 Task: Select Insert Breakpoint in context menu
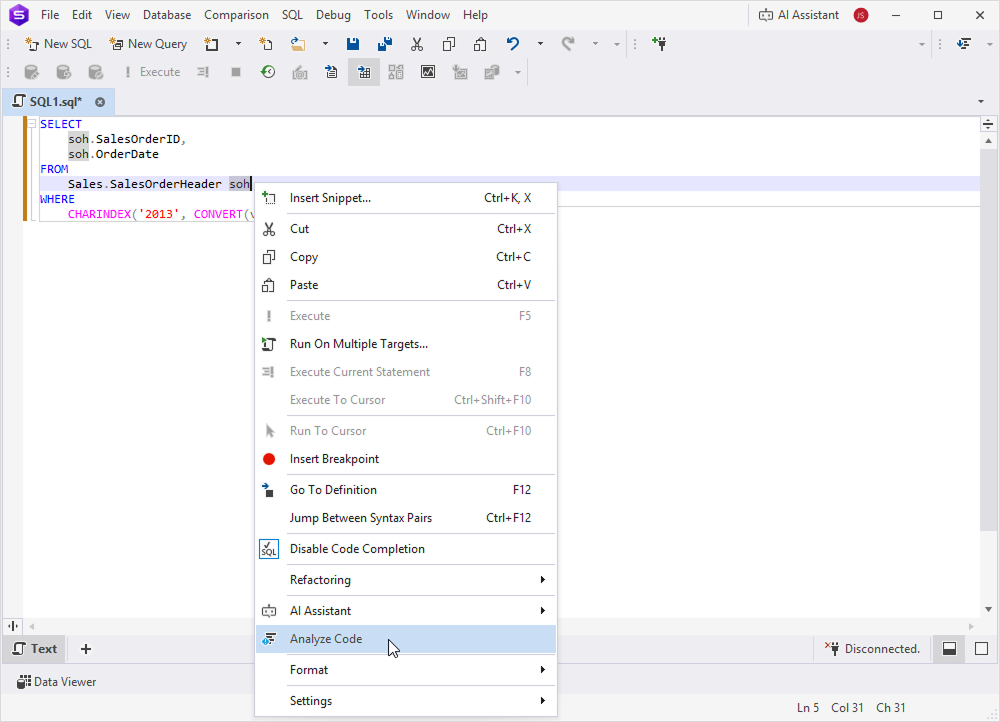pyautogui.click(x=335, y=460)
